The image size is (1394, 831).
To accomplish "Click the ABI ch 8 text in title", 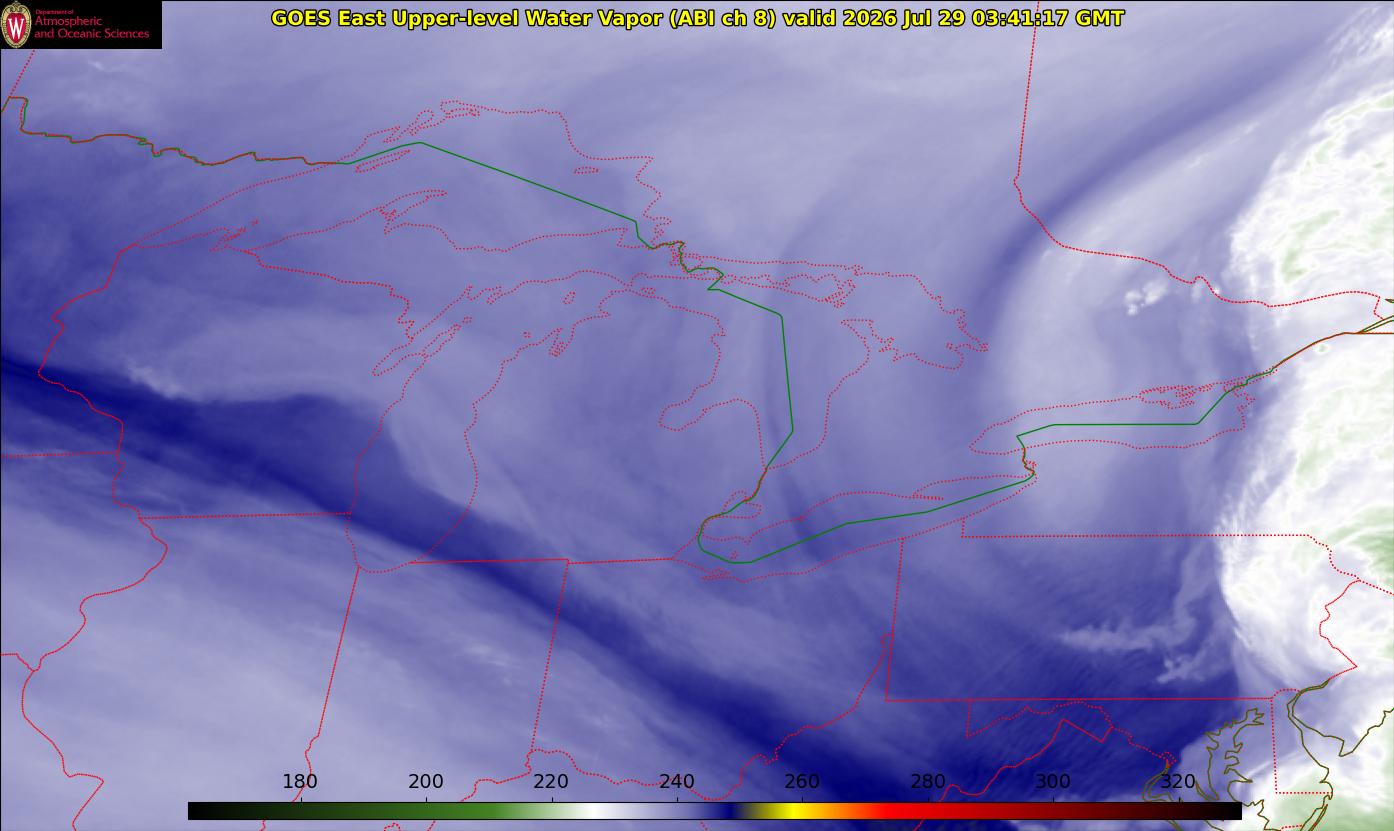I will point(711,18).
